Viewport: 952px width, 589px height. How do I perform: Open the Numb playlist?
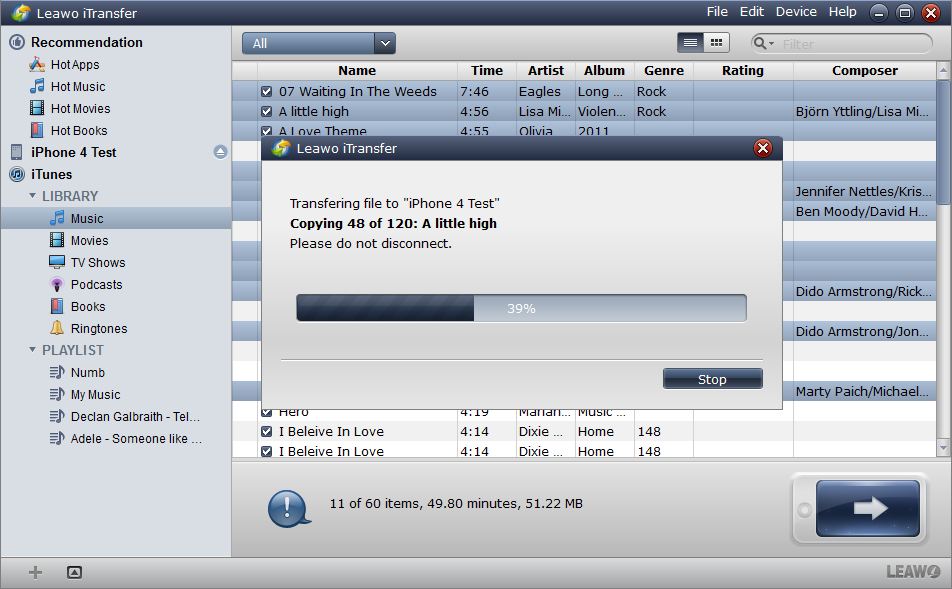pos(87,373)
